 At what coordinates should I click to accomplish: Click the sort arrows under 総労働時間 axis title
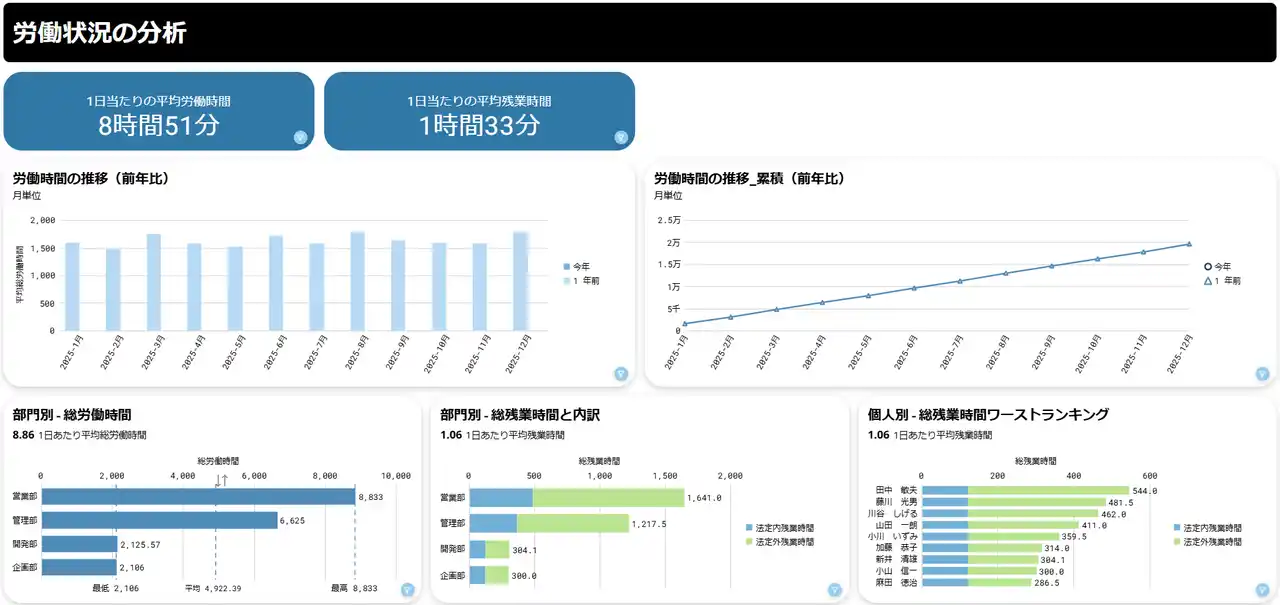coord(222,481)
